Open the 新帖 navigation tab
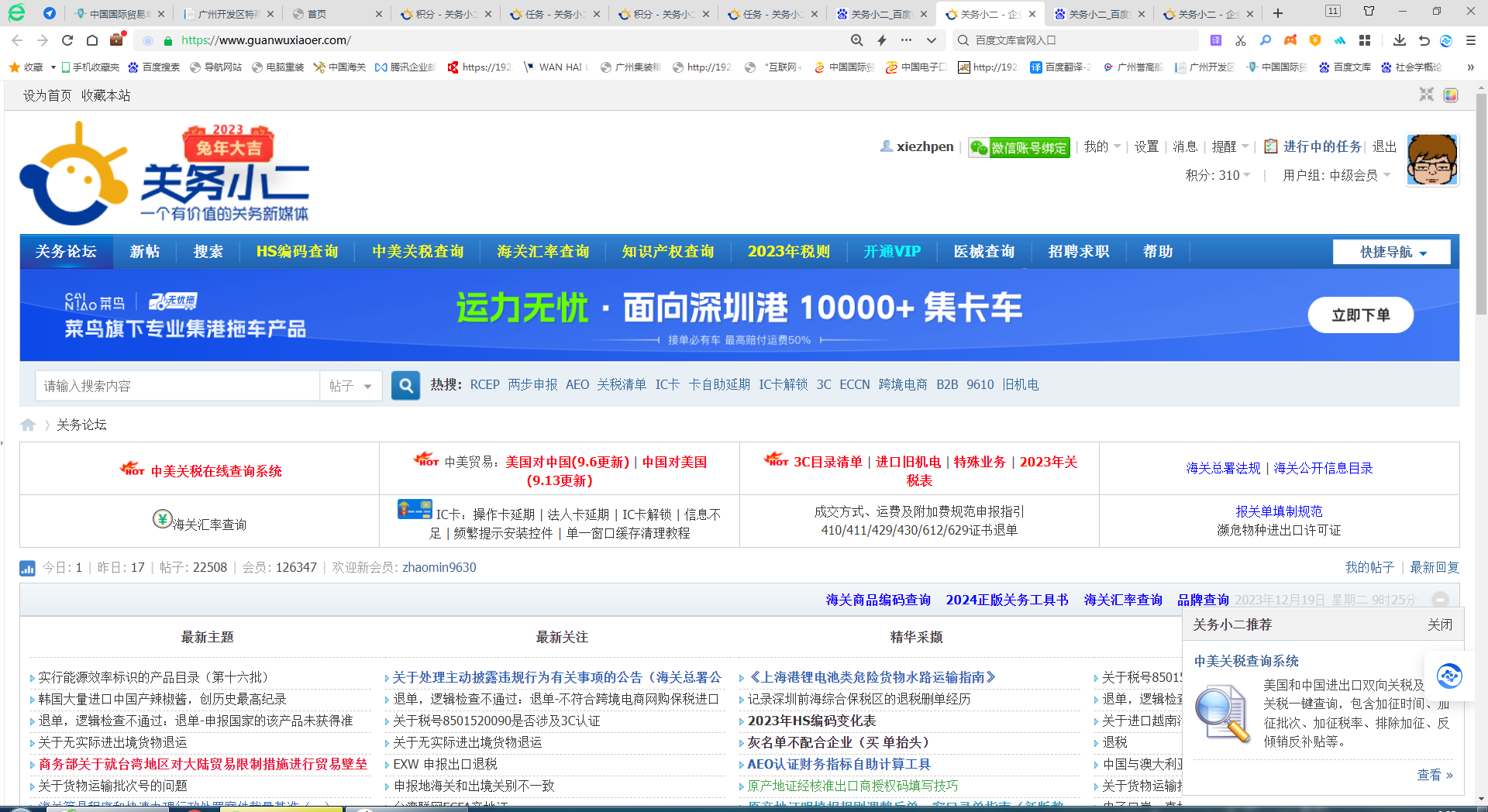 click(x=145, y=252)
